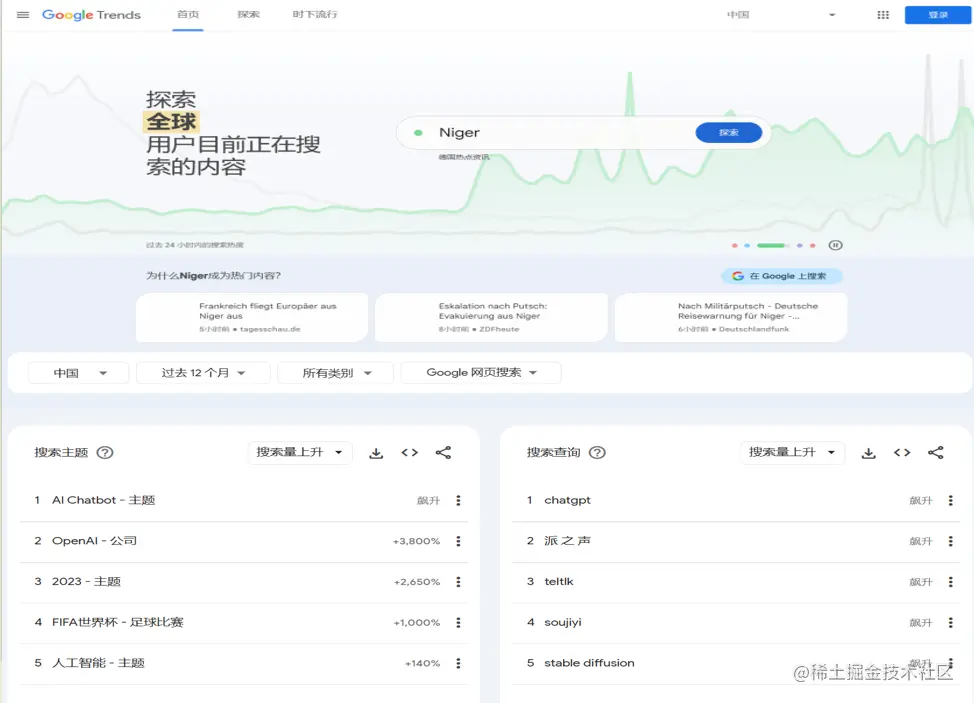Image resolution: width=974 pixels, height=703 pixels.
Task: Open the Google apps grid
Action: click(x=883, y=15)
